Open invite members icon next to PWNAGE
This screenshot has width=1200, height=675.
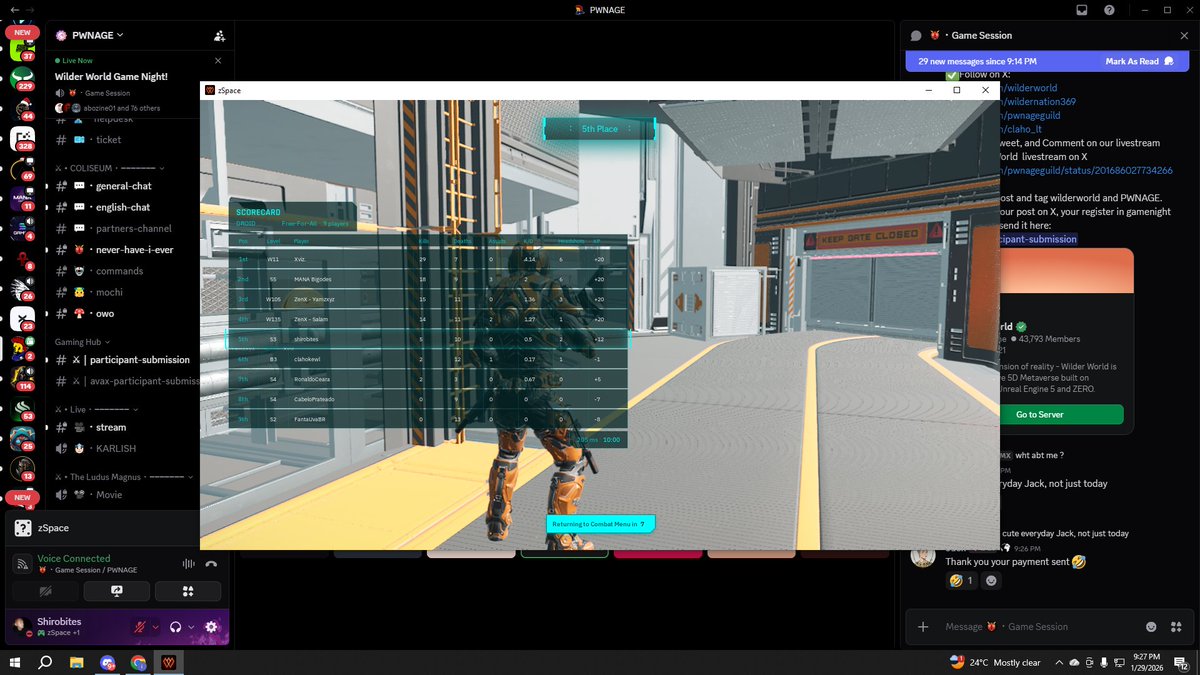click(x=219, y=35)
